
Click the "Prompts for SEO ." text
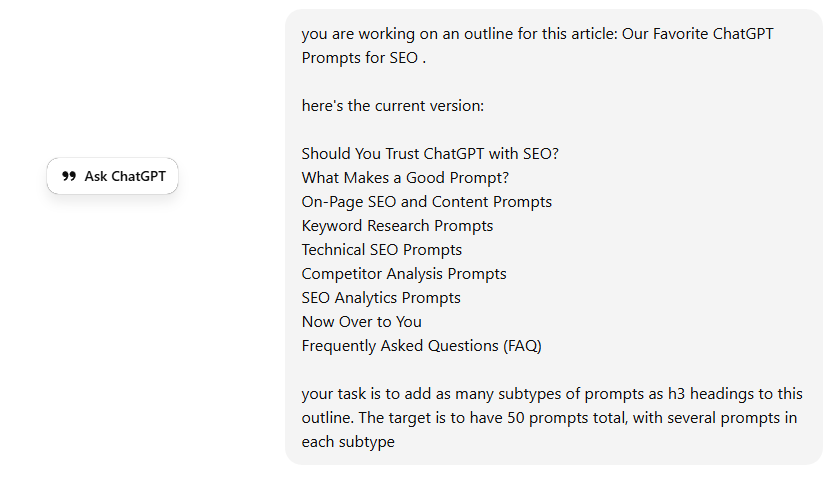(363, 58)
